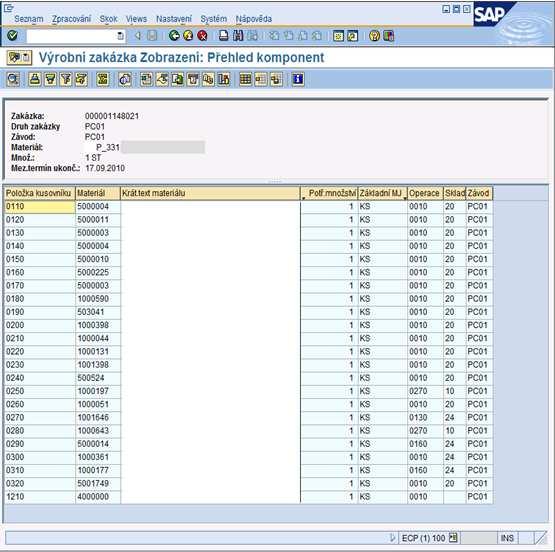Viewport: 555px width, 552px height.
Task: Click the INS indicator in status bar
Action: (507, 538)
